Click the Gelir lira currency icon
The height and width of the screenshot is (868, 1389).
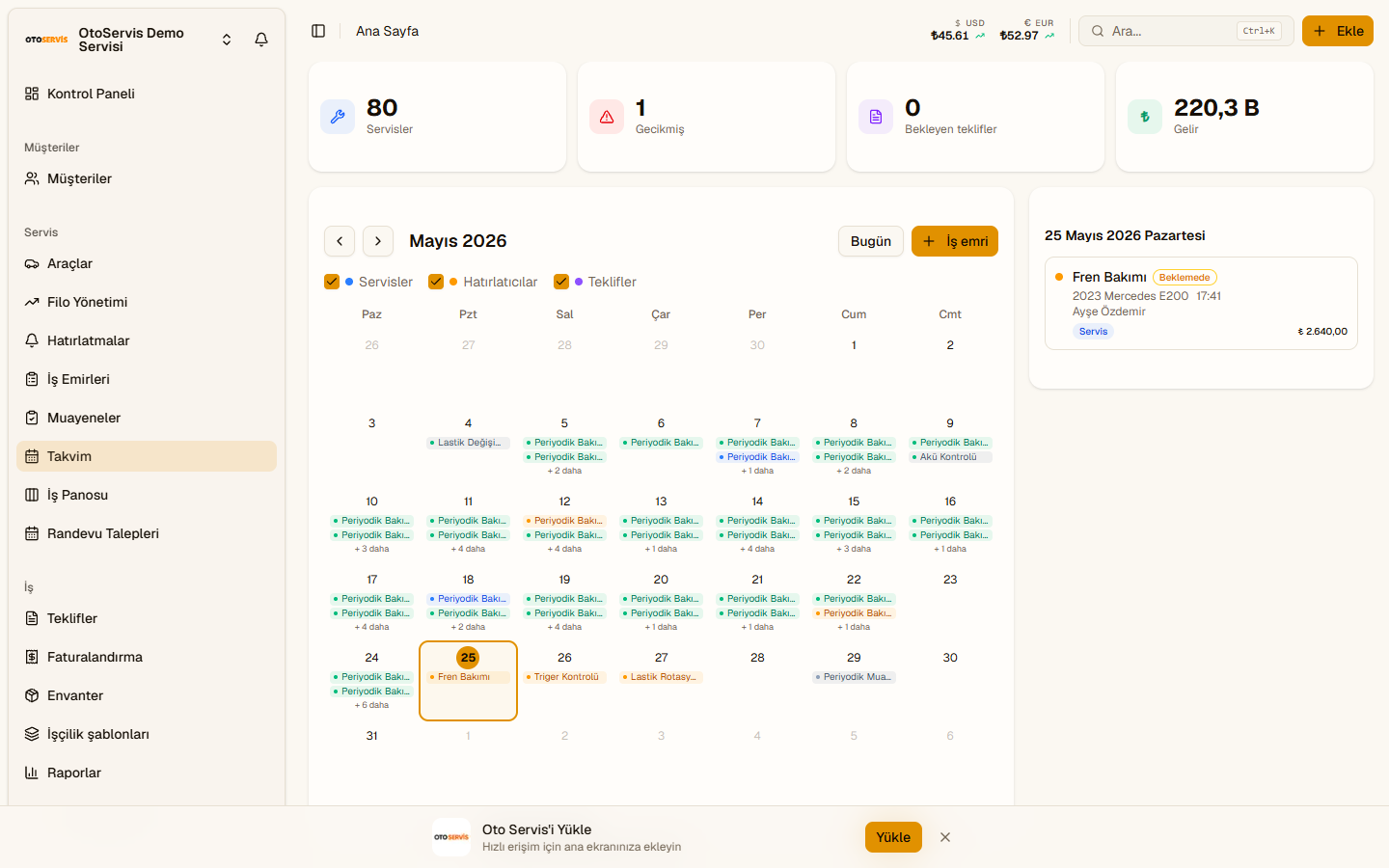pyautogui.click(x=1145, y=117)
